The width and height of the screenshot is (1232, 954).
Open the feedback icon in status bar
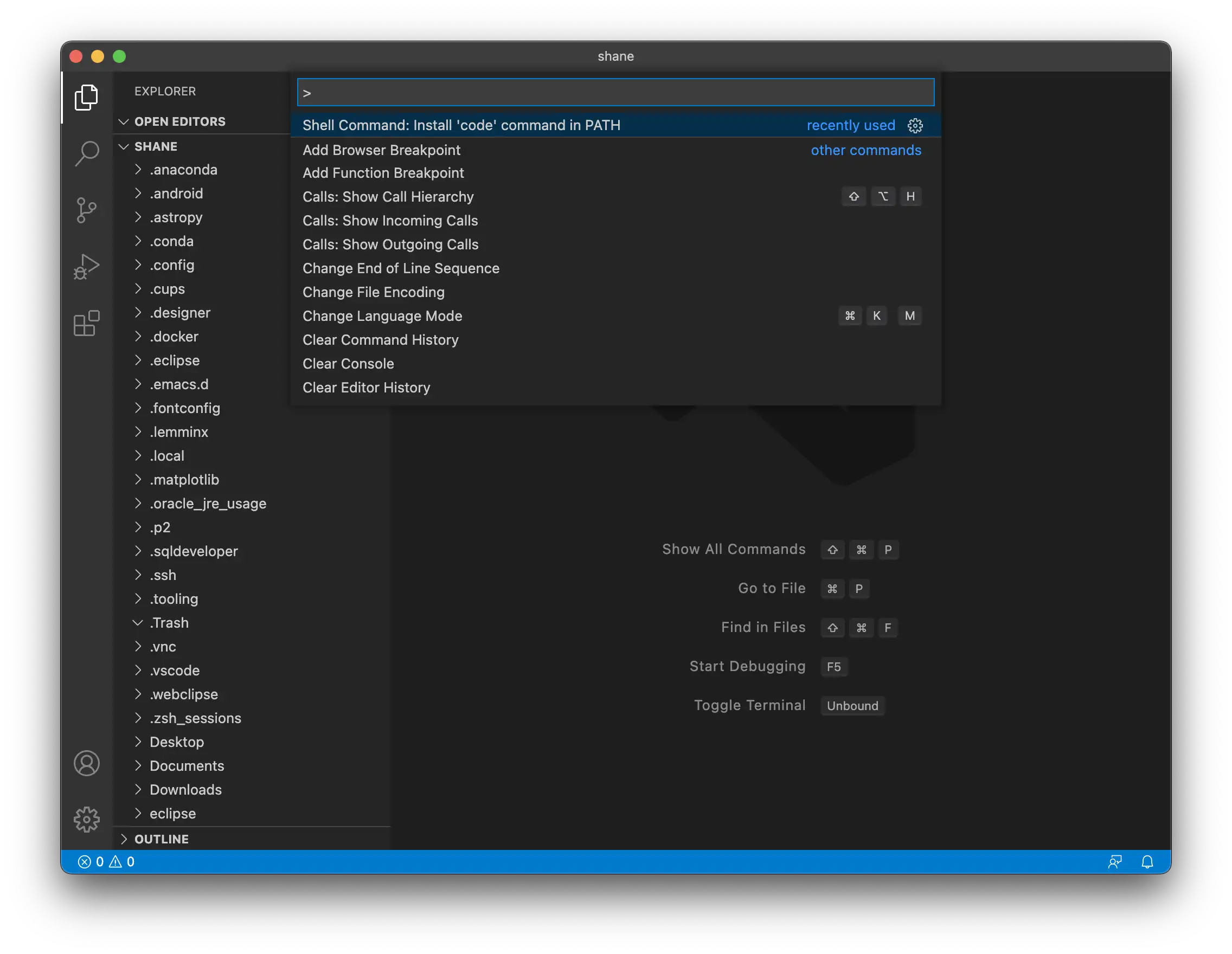pos(1115,861)
